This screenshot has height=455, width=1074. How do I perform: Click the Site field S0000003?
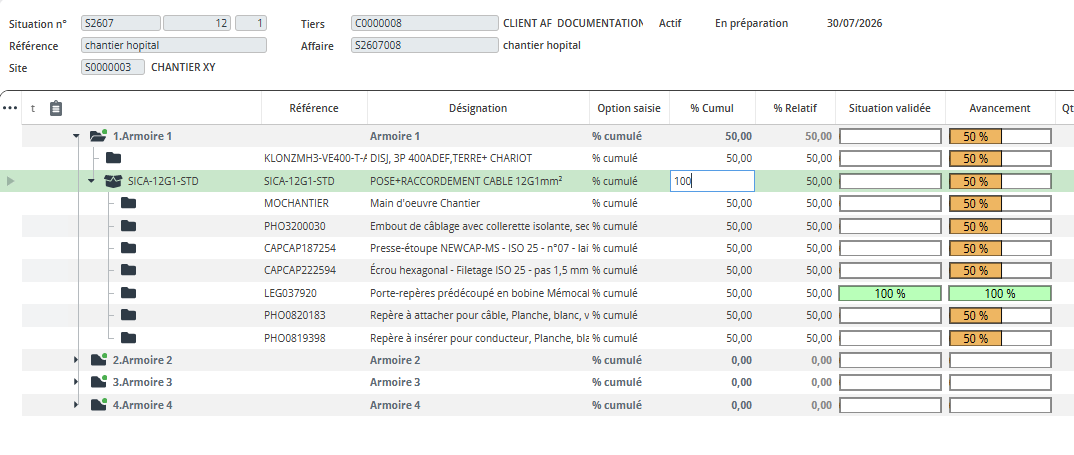click(x=113, y=67)
